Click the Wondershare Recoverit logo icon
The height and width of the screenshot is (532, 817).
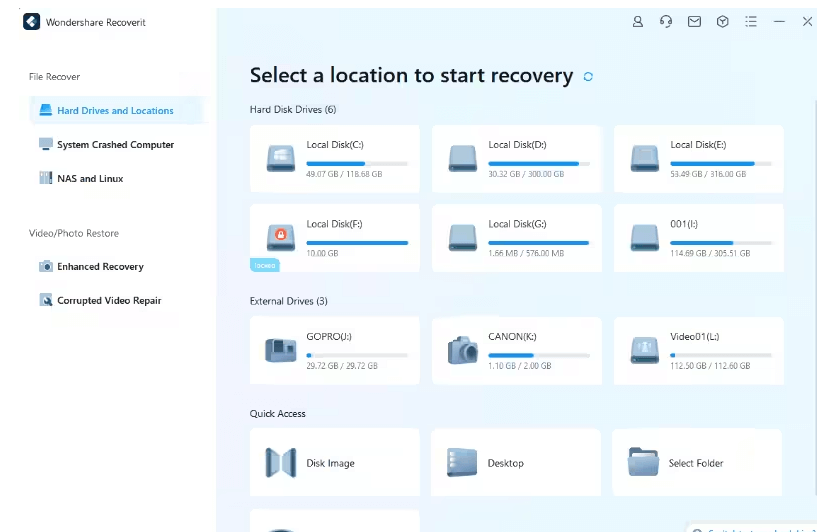[x=31, y=22]
